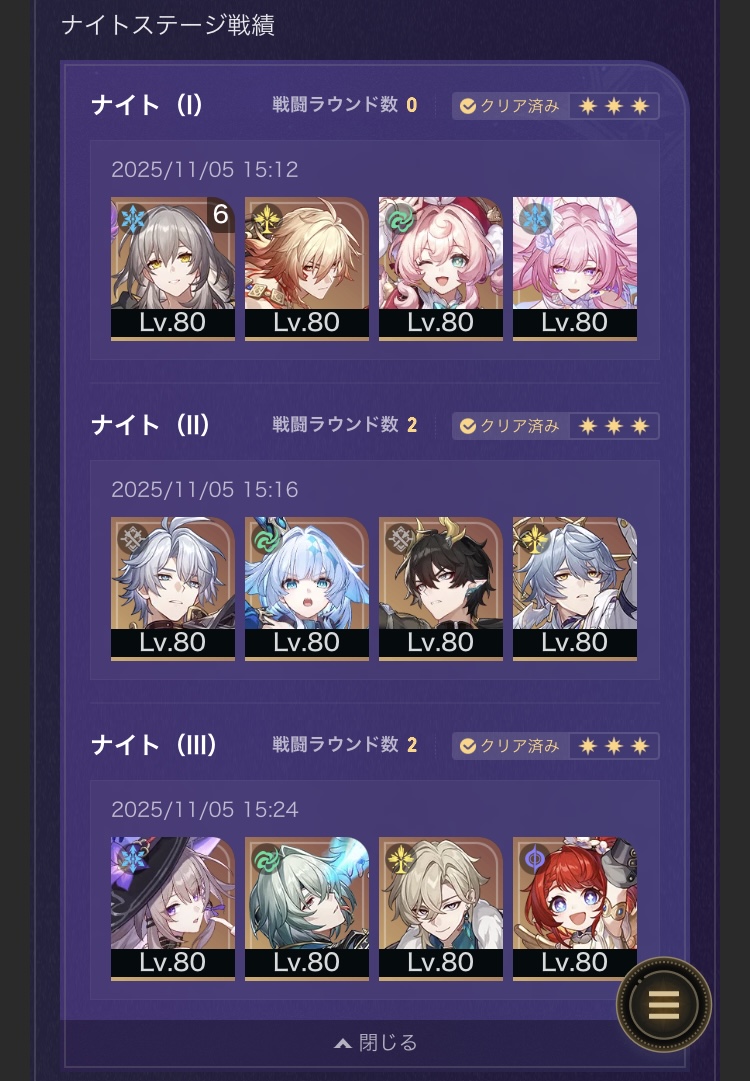Open the round floating menu button

point(663,1004)
